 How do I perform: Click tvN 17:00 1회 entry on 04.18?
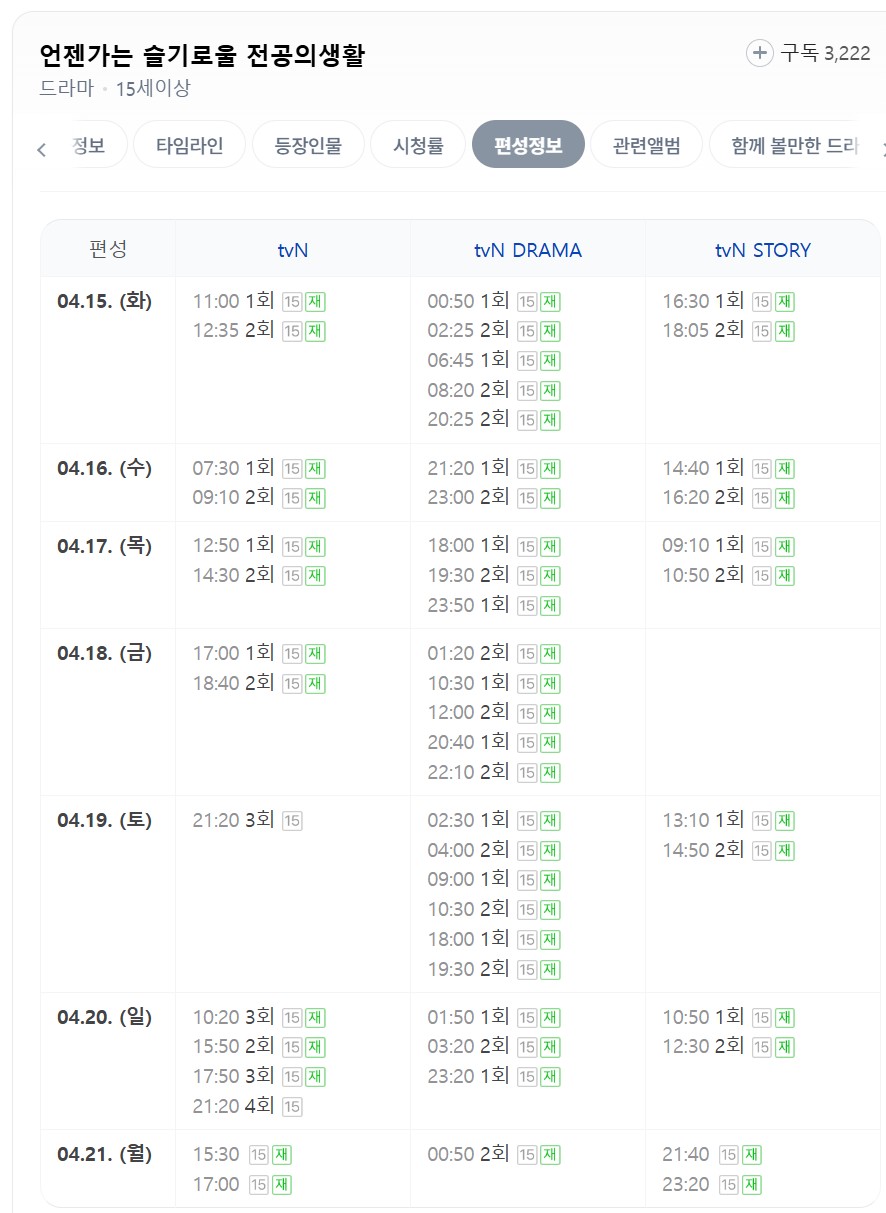pos(260,653)
